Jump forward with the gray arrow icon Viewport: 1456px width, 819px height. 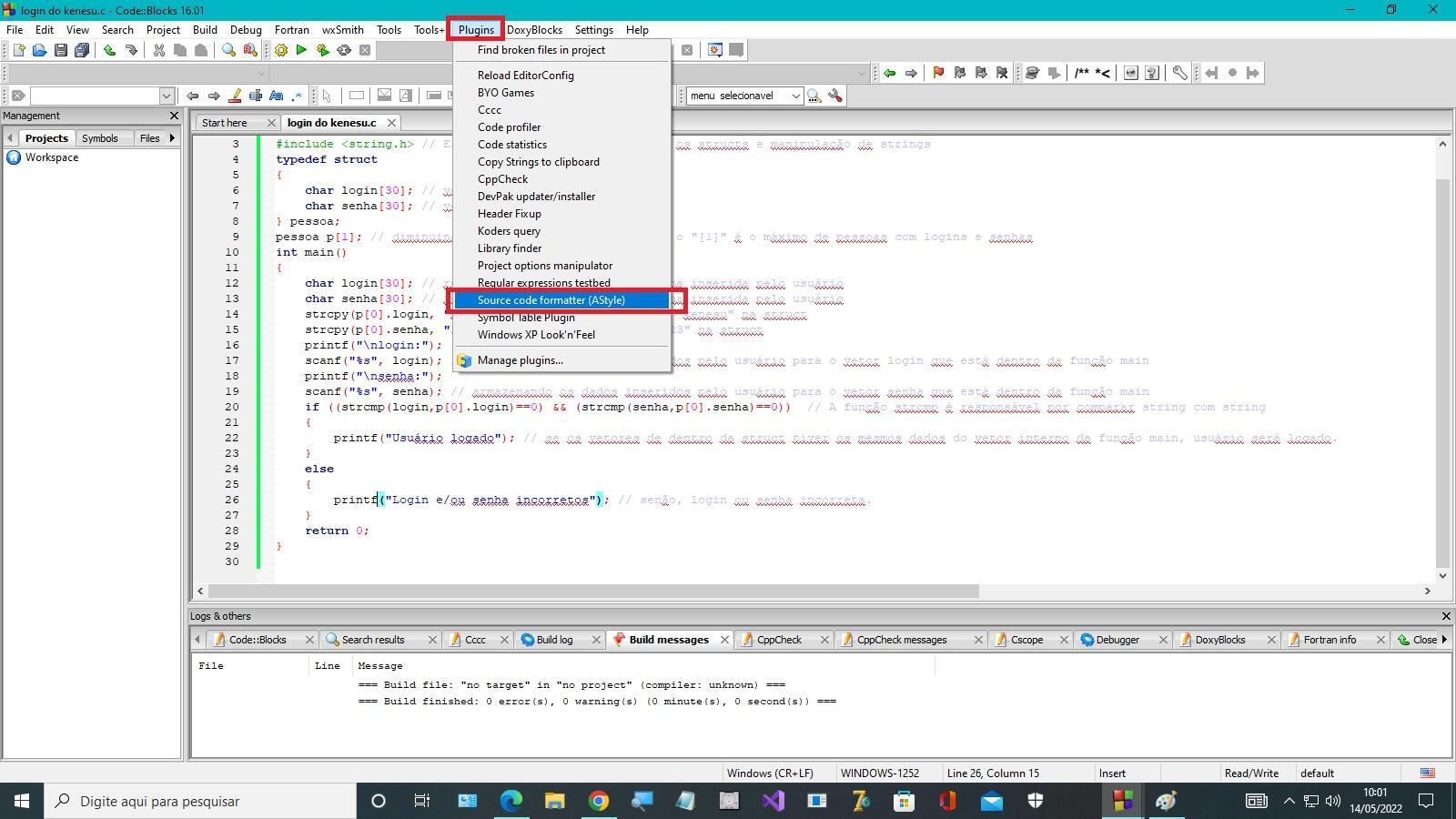[x=911, y=73]
